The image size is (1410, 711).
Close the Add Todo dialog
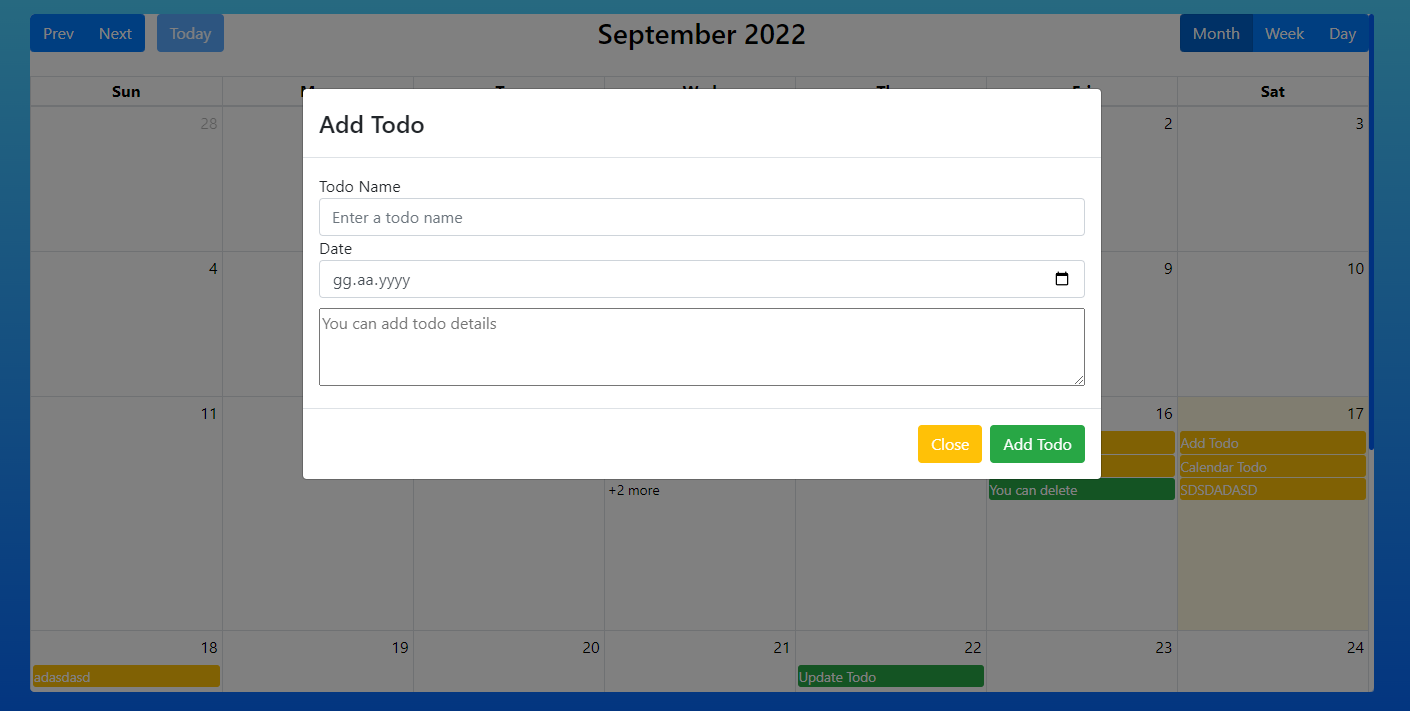[949, 444]
